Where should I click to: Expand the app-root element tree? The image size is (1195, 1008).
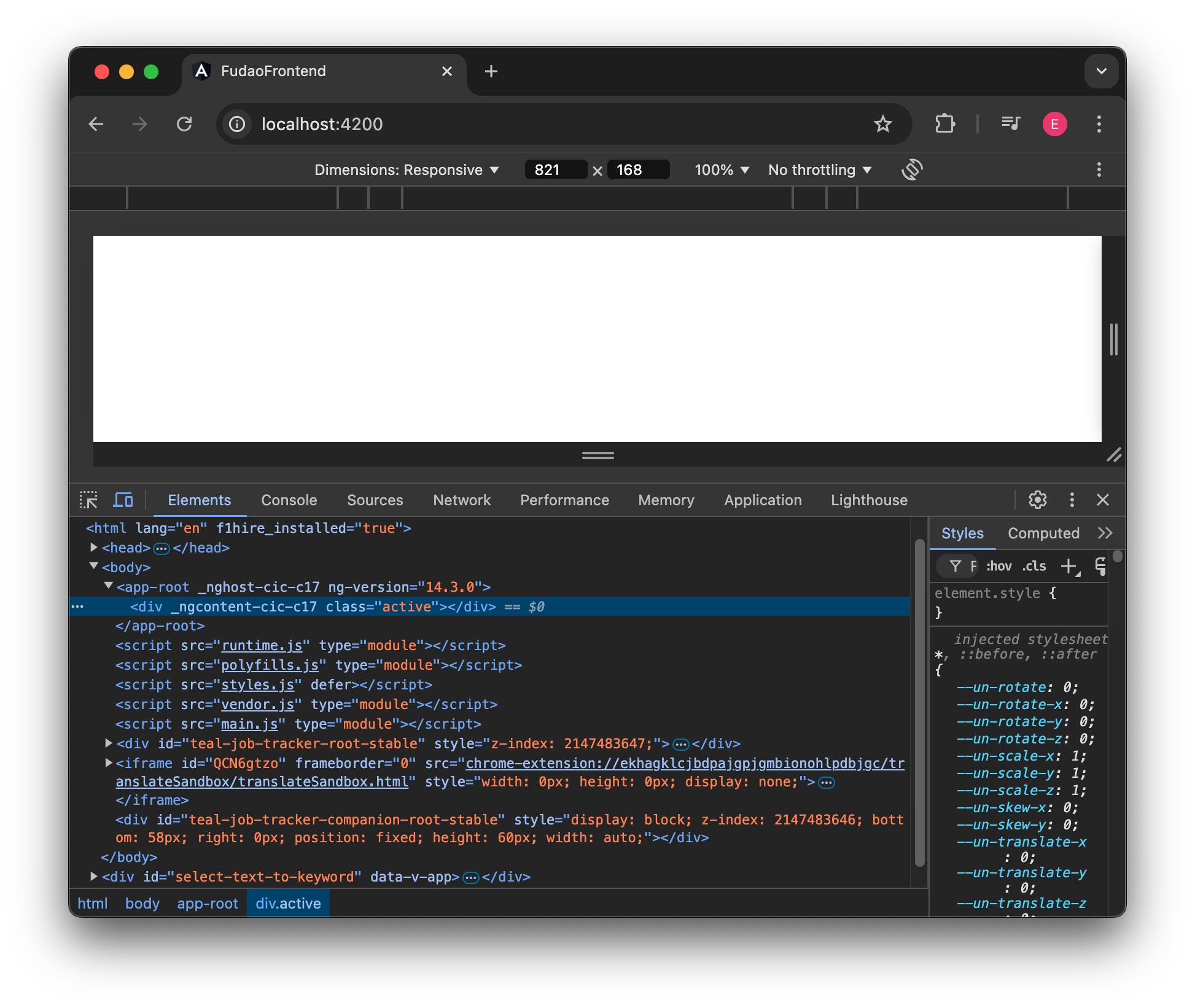(x=107, y=587)
